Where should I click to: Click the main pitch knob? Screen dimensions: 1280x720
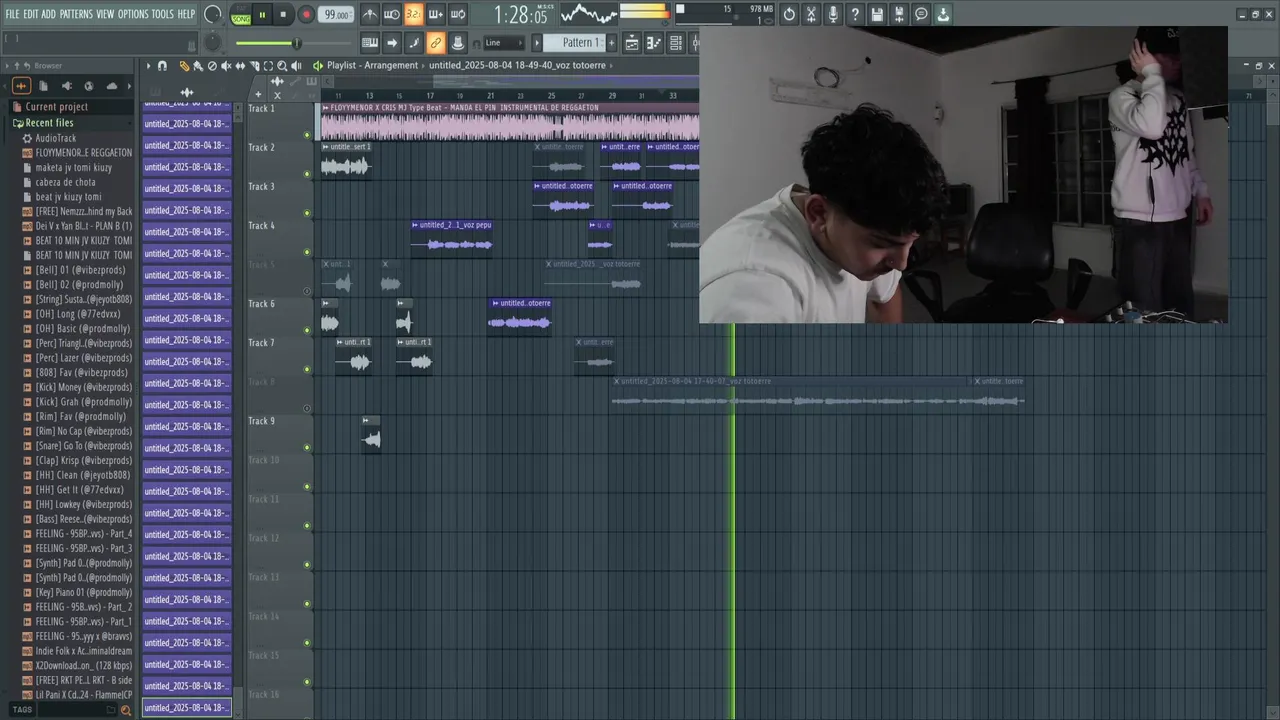click(x=213, y=43)
